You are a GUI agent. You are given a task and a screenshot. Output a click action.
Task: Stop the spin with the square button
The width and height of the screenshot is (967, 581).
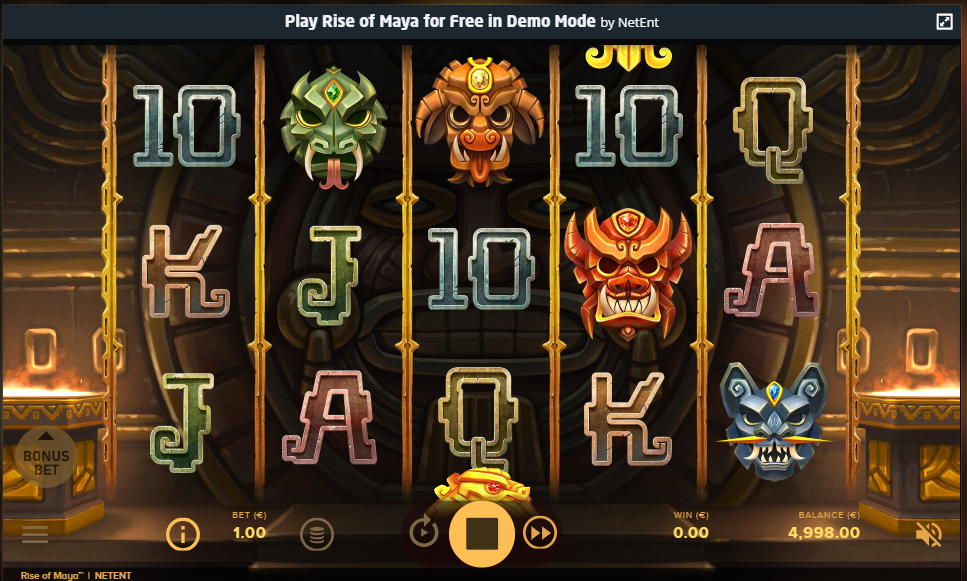[x=482, y=534]
